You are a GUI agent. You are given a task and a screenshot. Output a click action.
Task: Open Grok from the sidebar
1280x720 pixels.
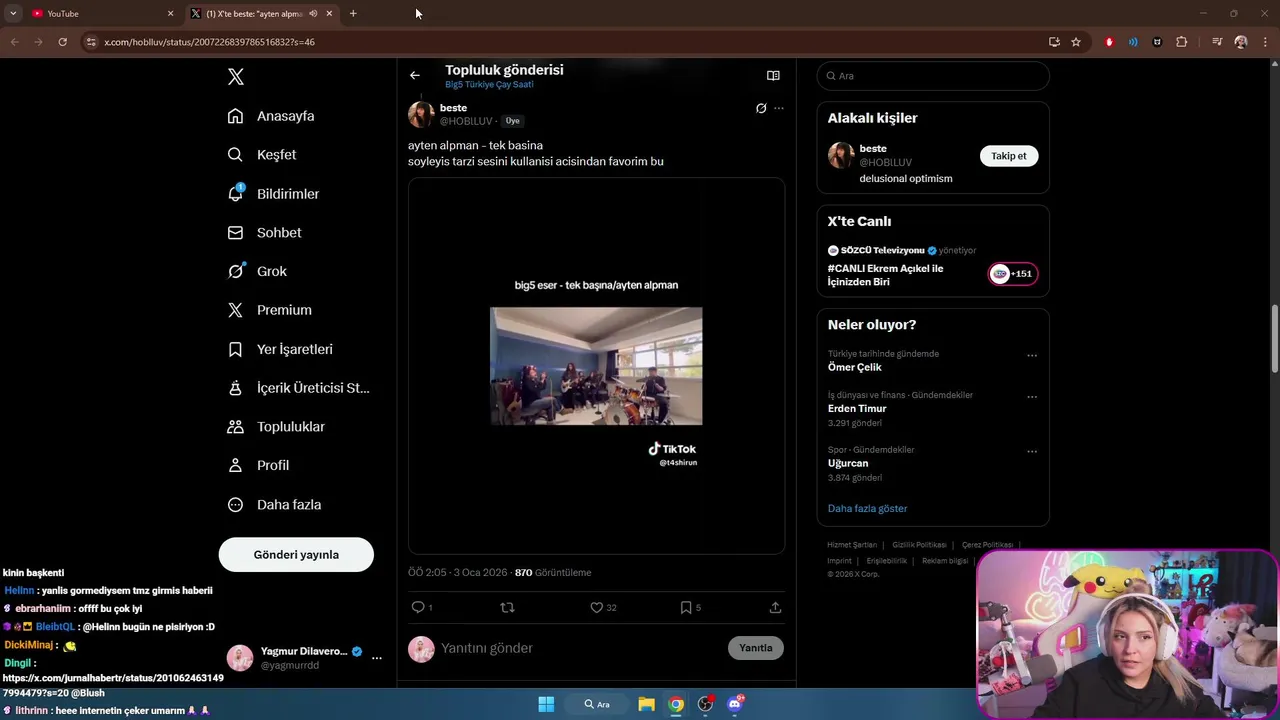[x=258, y=271]
